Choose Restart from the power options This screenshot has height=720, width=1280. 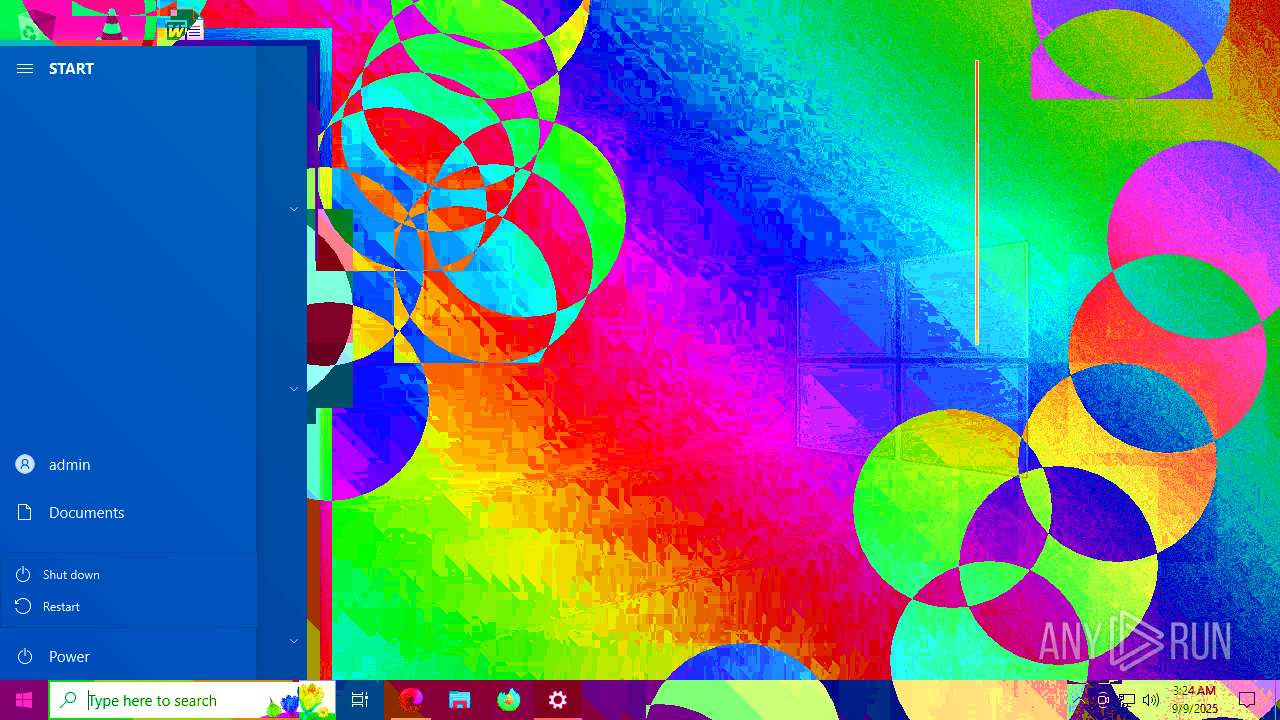tap(128, 607)
